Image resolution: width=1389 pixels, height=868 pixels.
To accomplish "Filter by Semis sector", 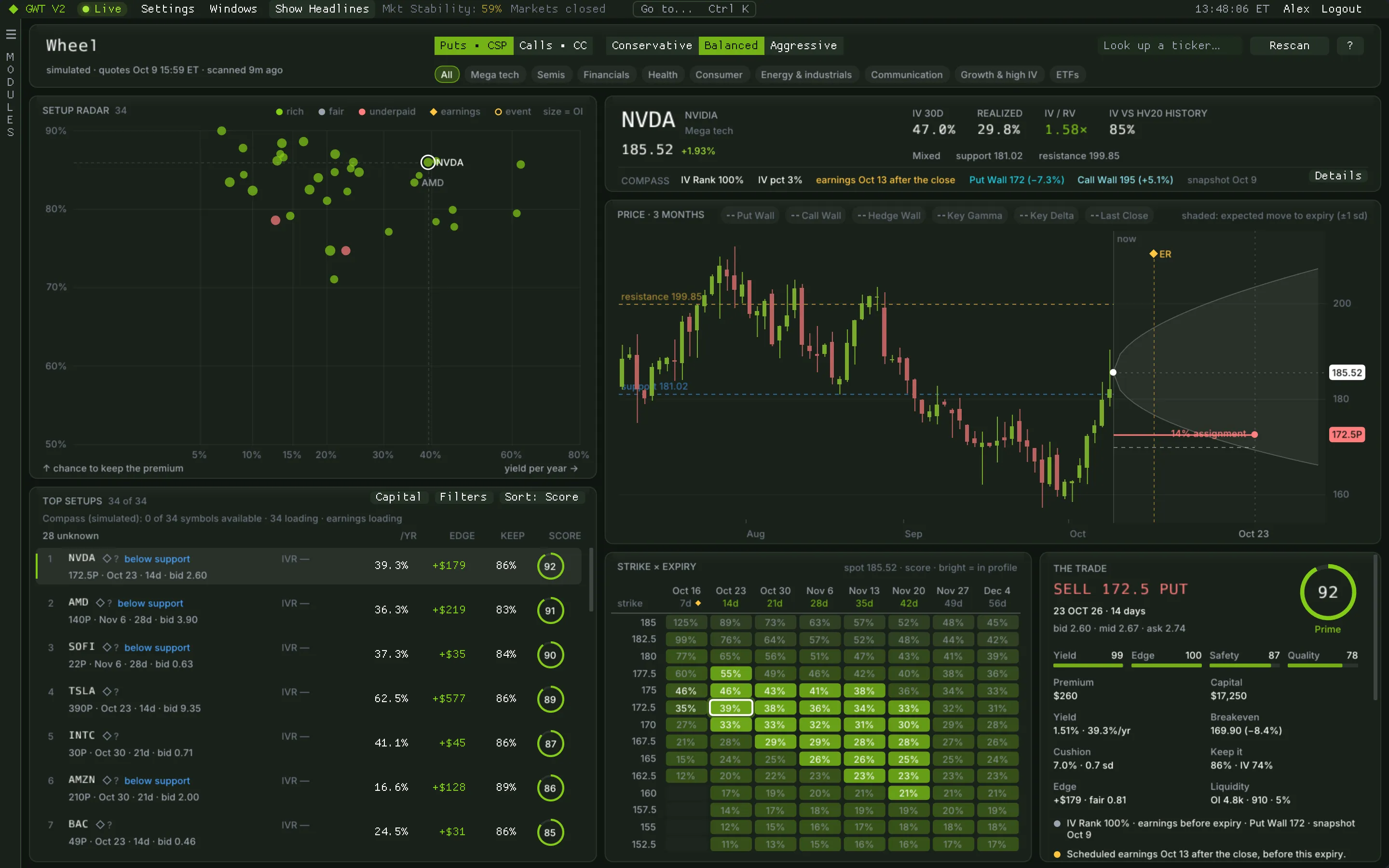I will tap(551, 75).
